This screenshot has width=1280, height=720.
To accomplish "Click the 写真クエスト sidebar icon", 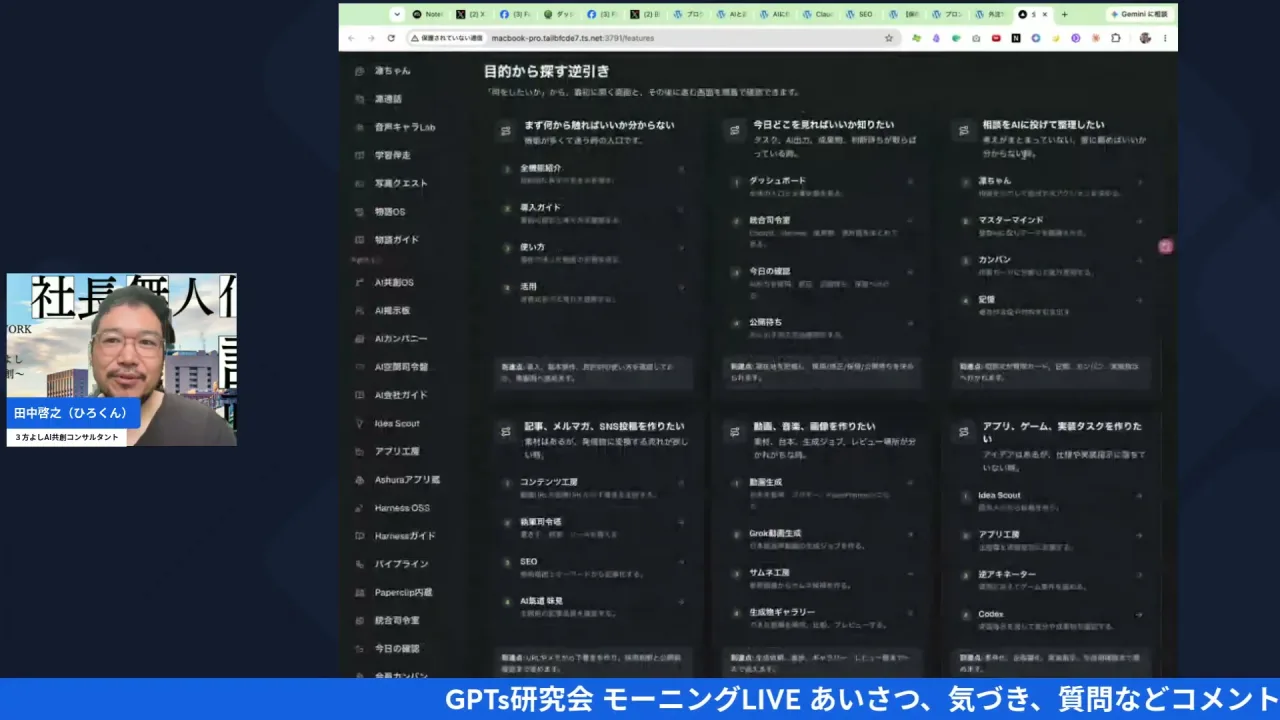I will (360, 183).
